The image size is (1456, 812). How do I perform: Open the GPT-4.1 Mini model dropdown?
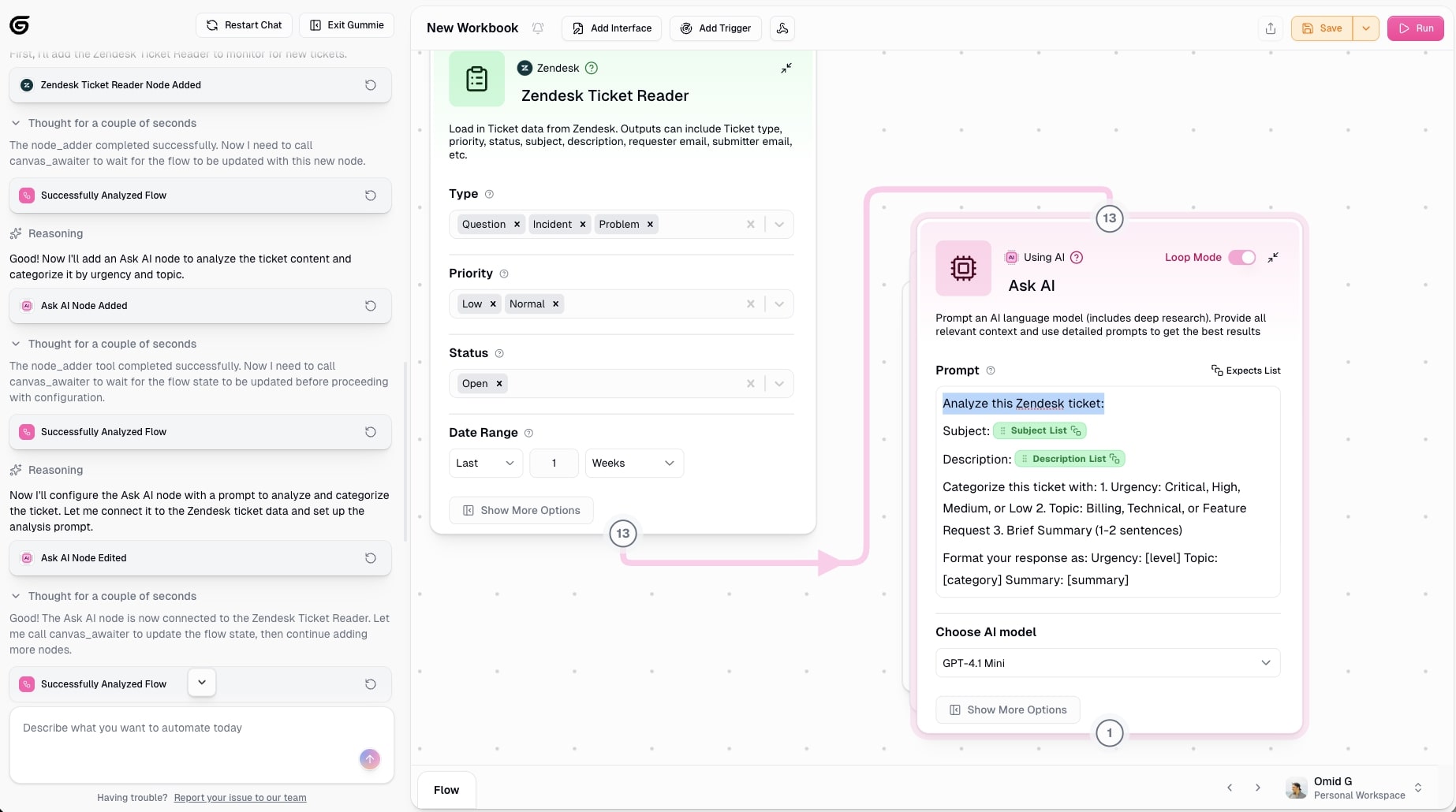pyautogui.click(x=1107, y=663)
